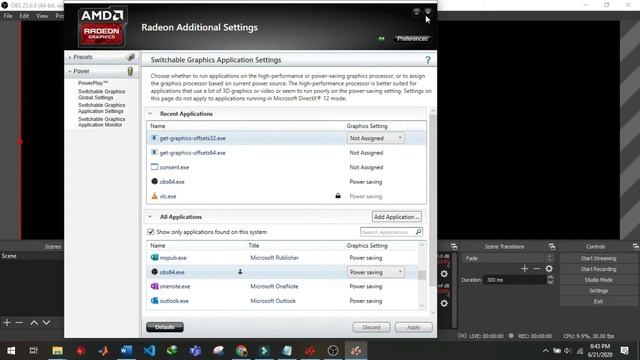Viewport: 640px width, 360px height.
Task: Click Start Recording in OBS
Action: (598, 269)
